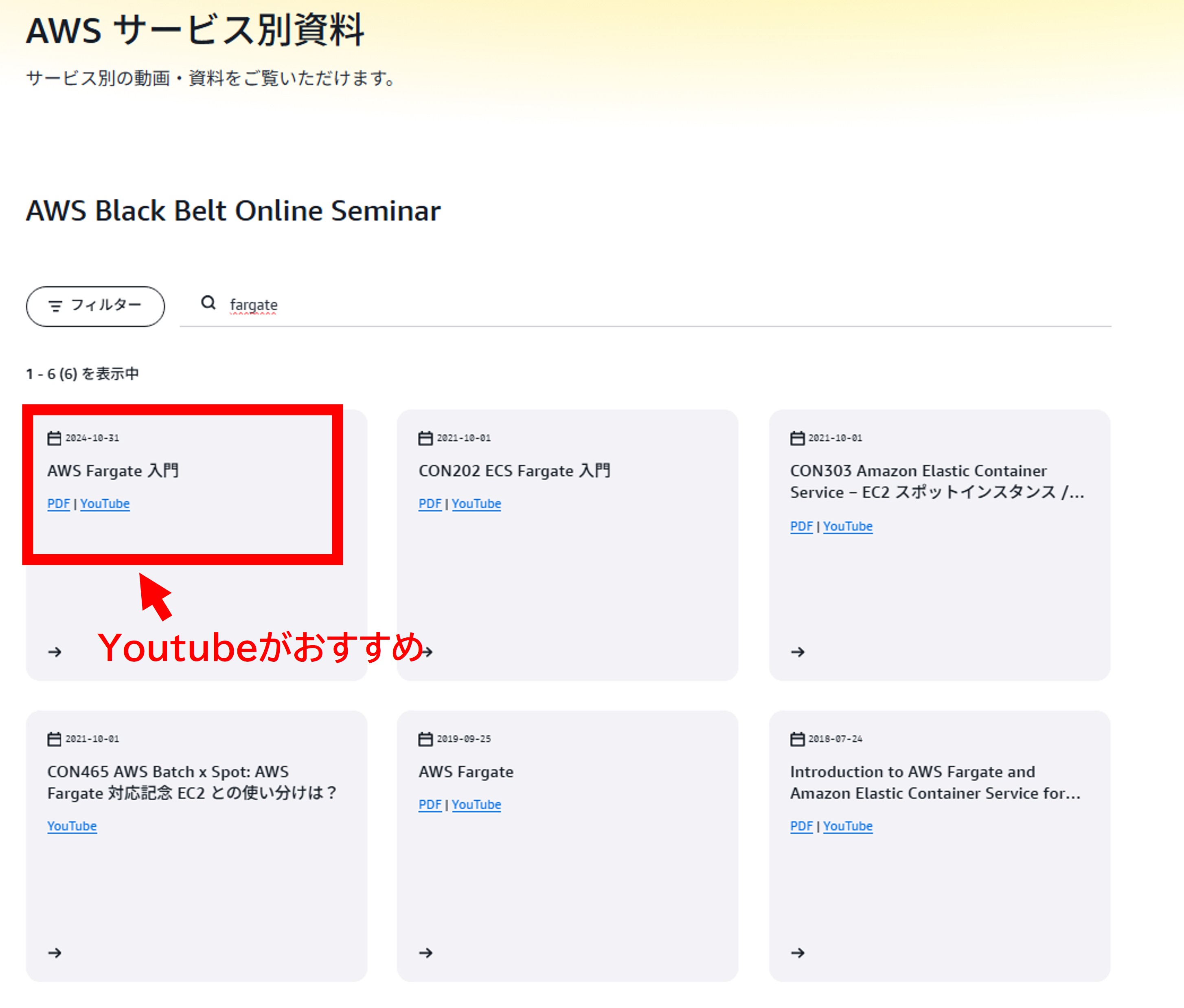Click arrow icon on CON303 card

[798, 652]
